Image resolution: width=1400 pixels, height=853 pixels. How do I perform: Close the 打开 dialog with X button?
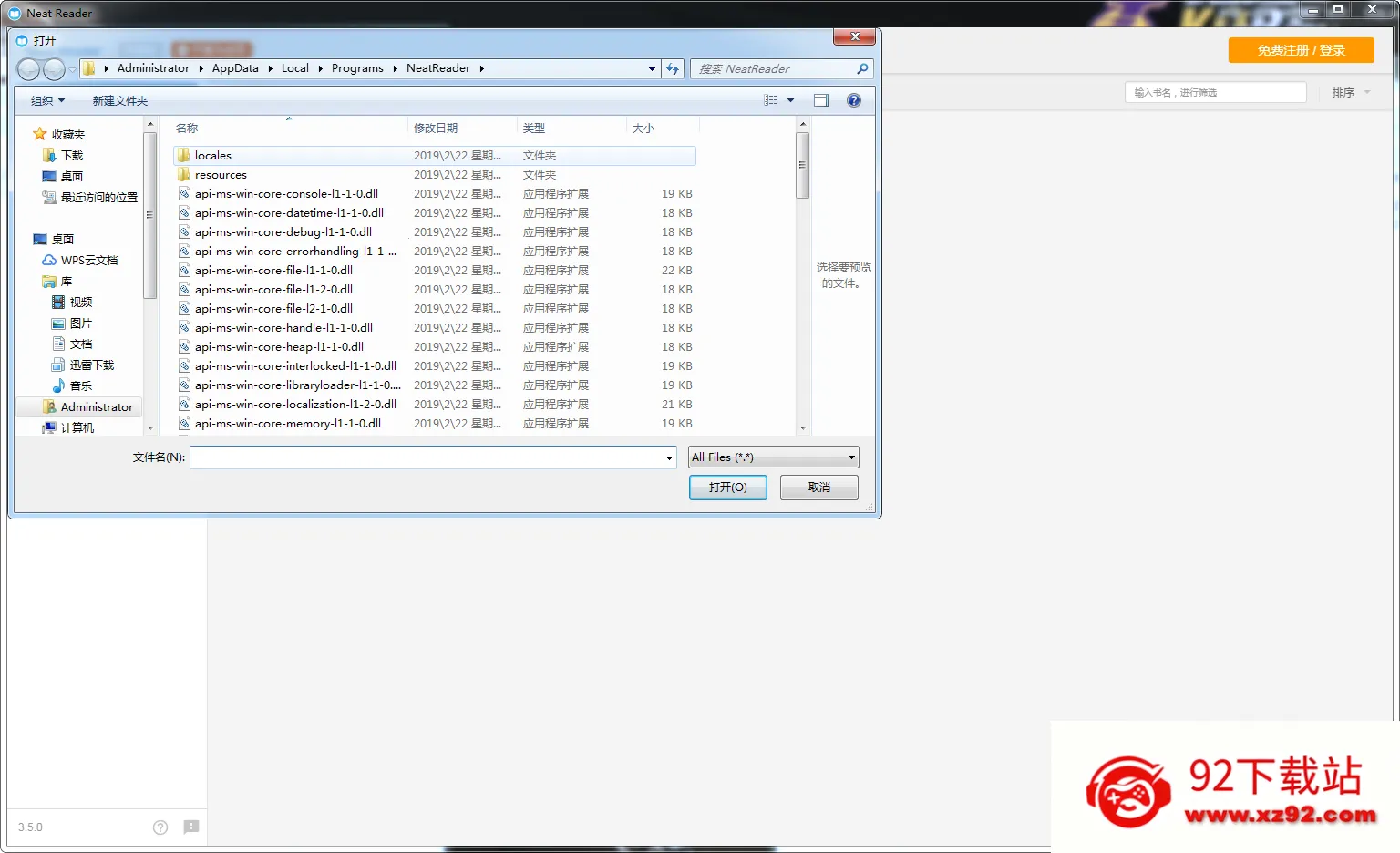pos(855,36)
